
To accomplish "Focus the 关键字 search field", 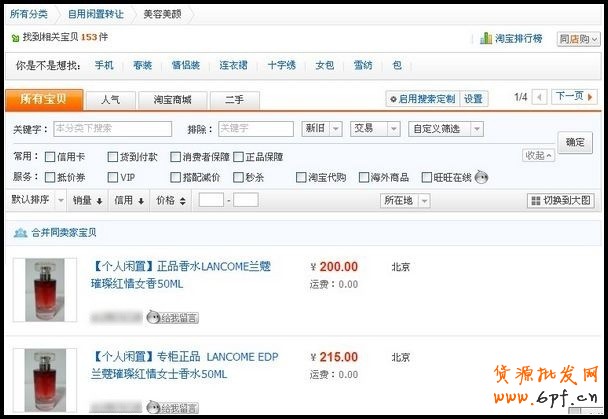I will click(112, 129).
